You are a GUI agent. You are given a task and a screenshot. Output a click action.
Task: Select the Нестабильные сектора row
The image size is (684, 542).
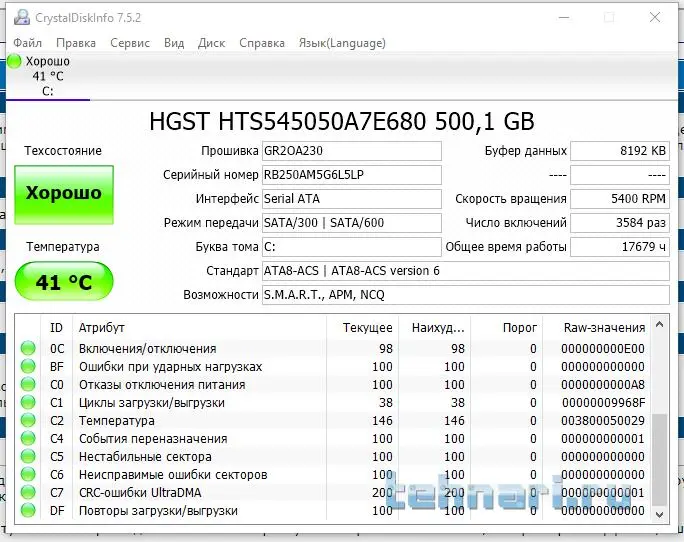pos(333,456)
